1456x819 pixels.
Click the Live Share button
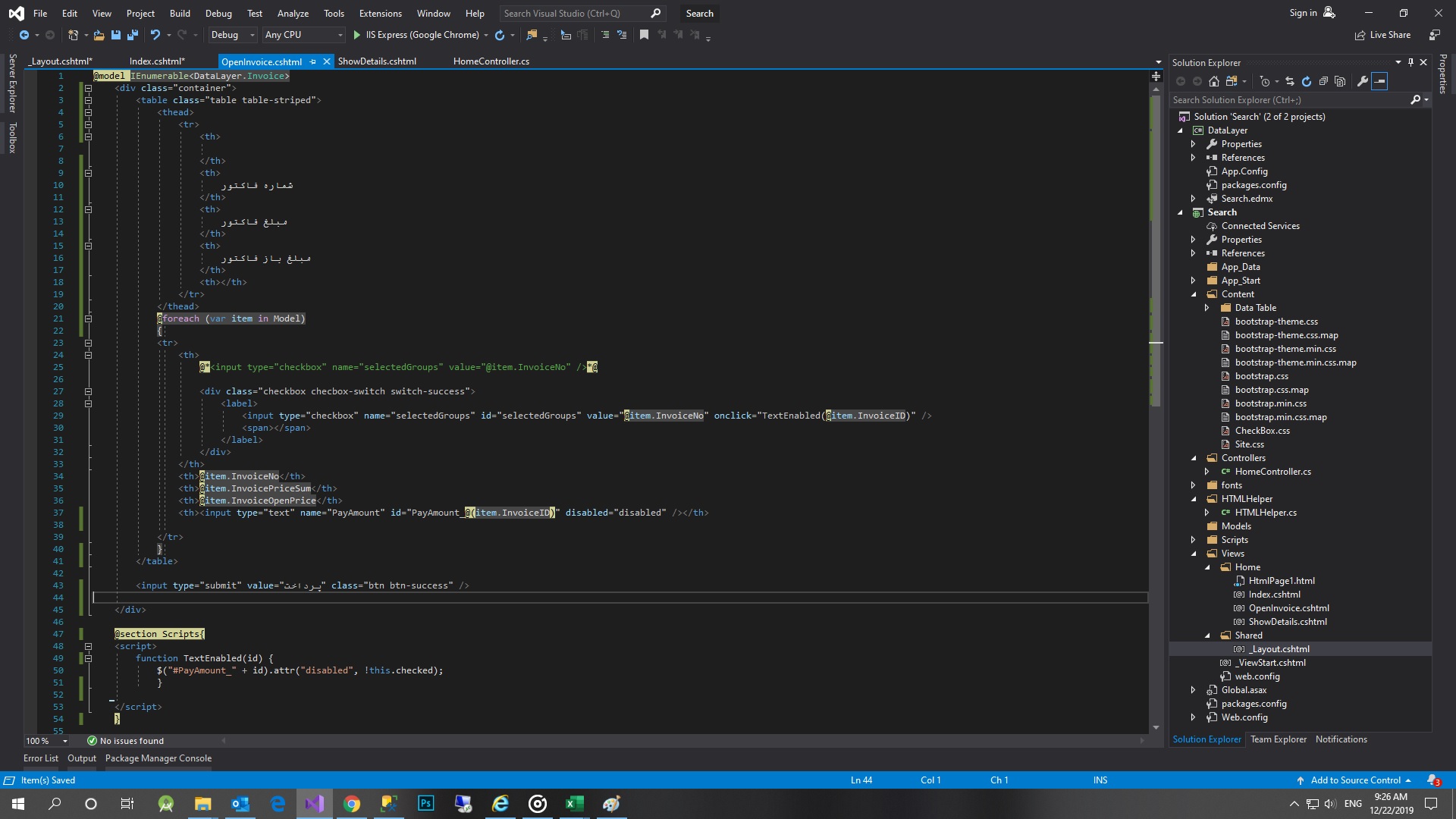1382,35
